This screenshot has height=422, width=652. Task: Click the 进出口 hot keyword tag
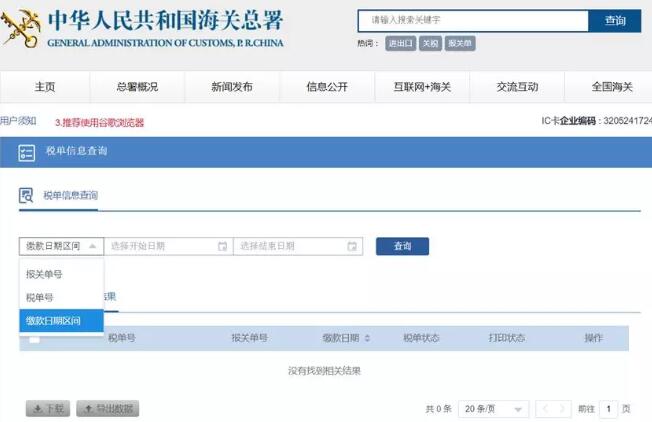coord(401,44)
